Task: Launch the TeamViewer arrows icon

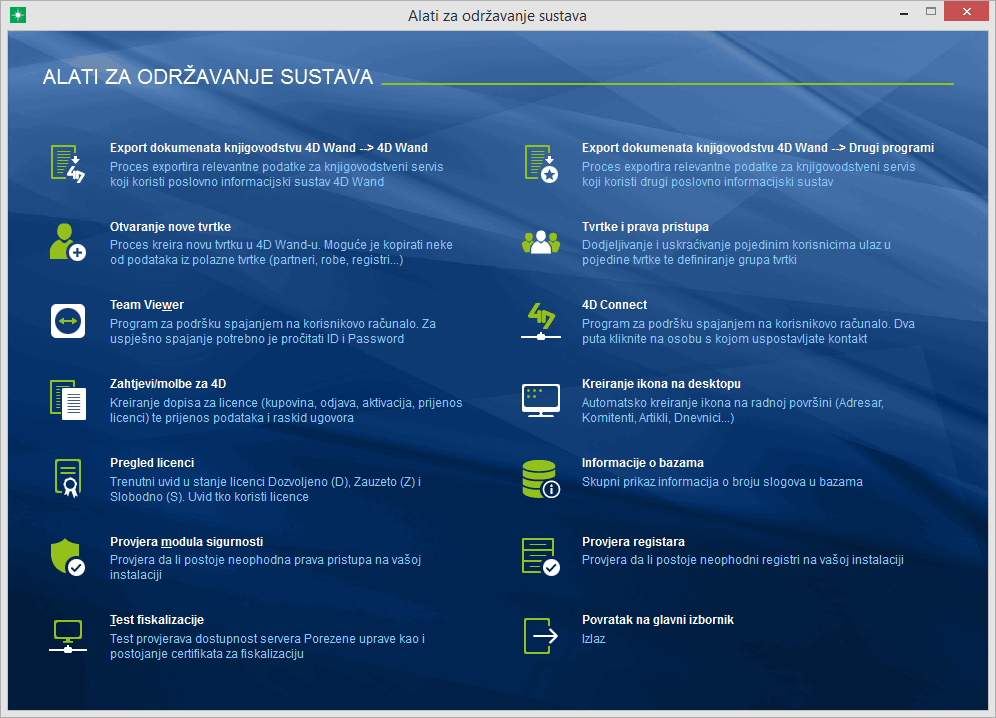Action: [68, 321]
